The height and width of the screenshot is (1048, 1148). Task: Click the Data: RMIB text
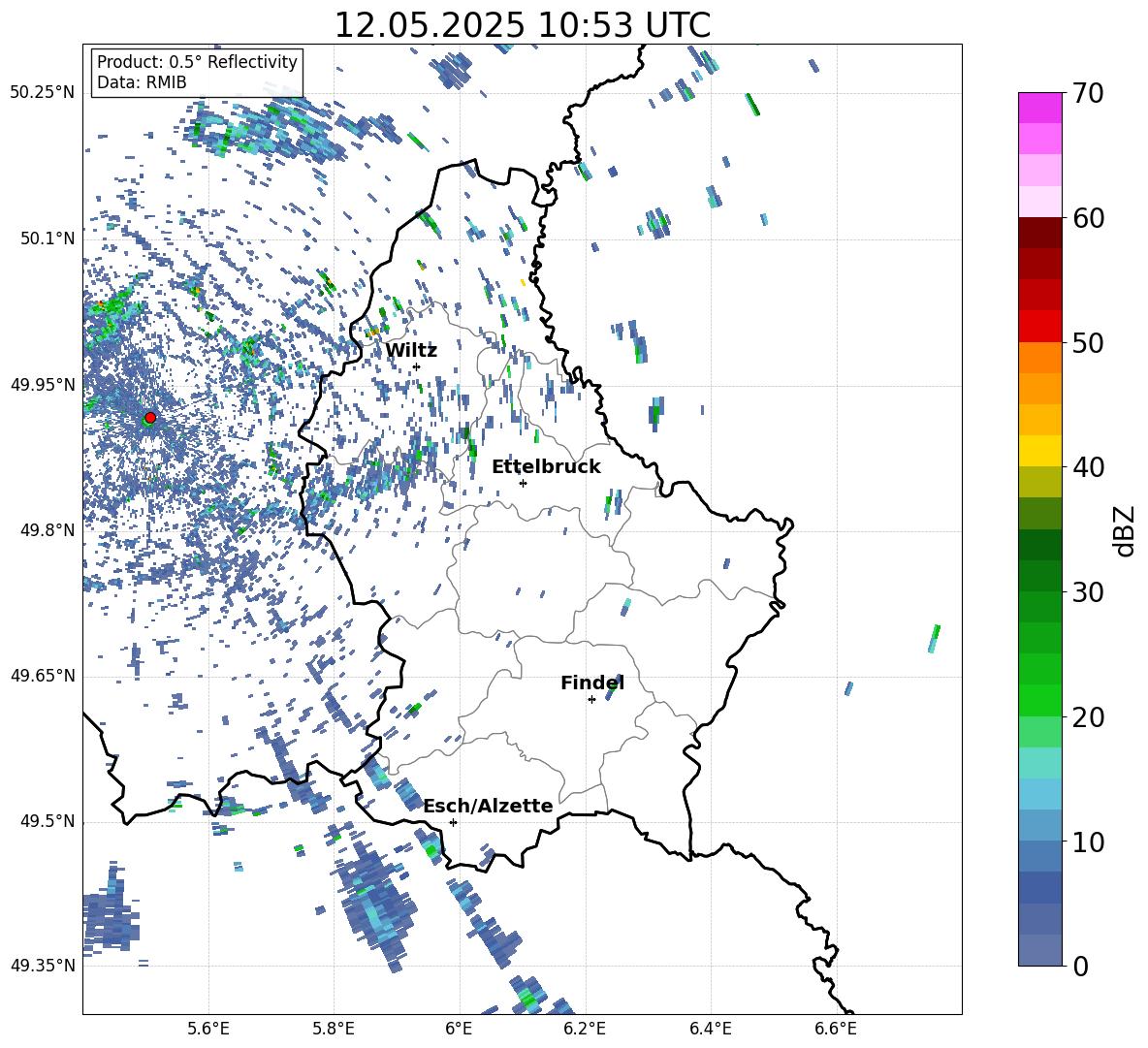[x=142, y=82]
